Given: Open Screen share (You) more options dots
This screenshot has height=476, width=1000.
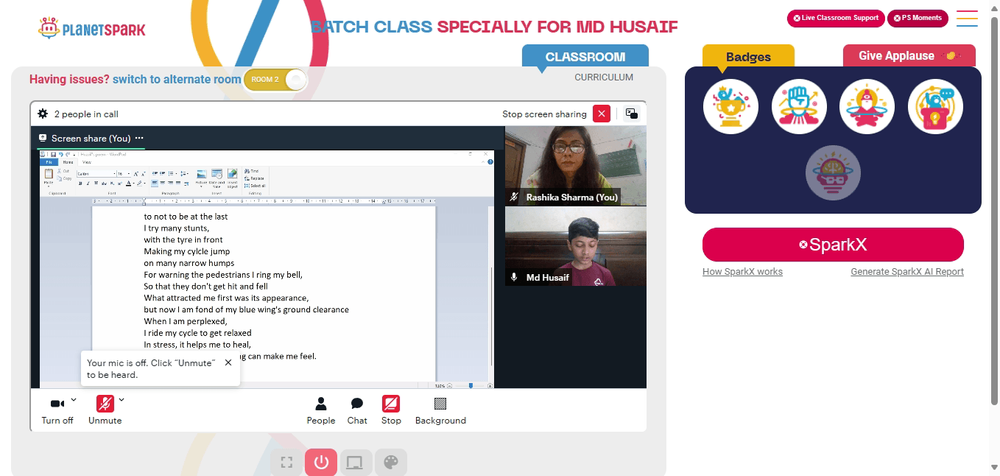Looking at the screenshot, I should click(140, 138).
